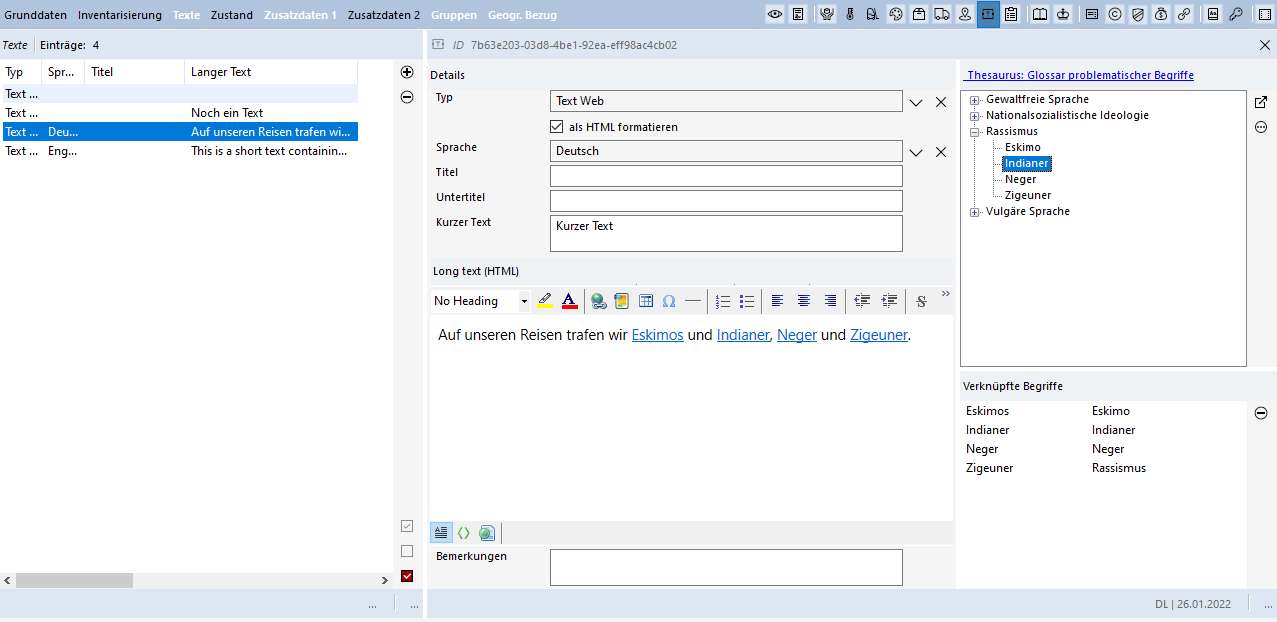Open the painter's palette icon panel
This screenshot has height=622, width=1277.
pos(895,14)
